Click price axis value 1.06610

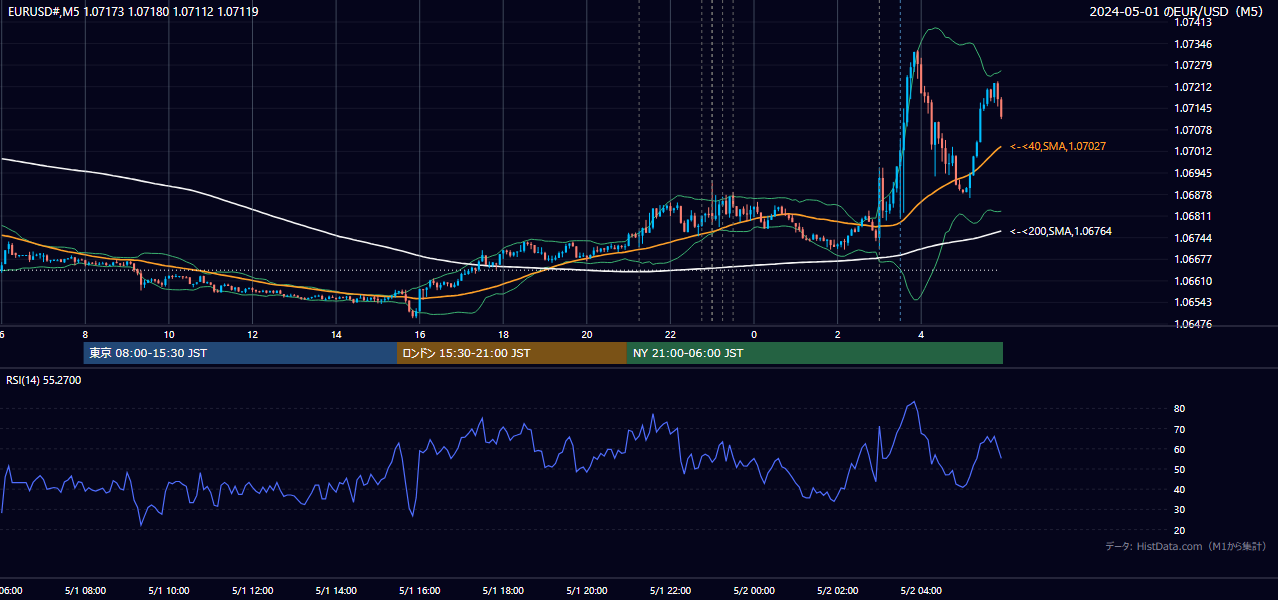pos(1193,281)
